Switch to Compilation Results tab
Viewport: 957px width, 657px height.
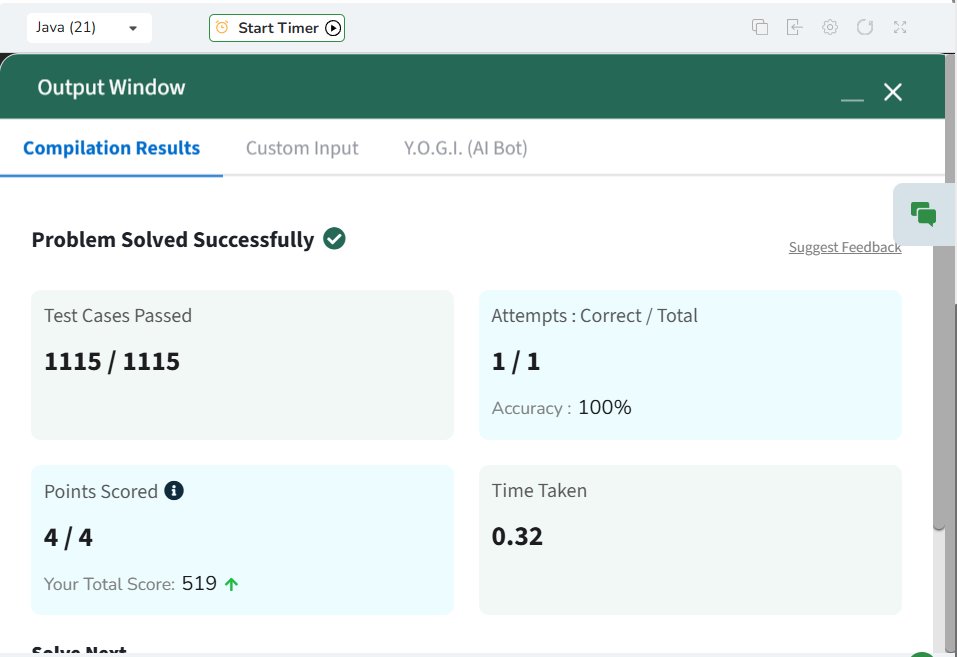tap(112, 148)
